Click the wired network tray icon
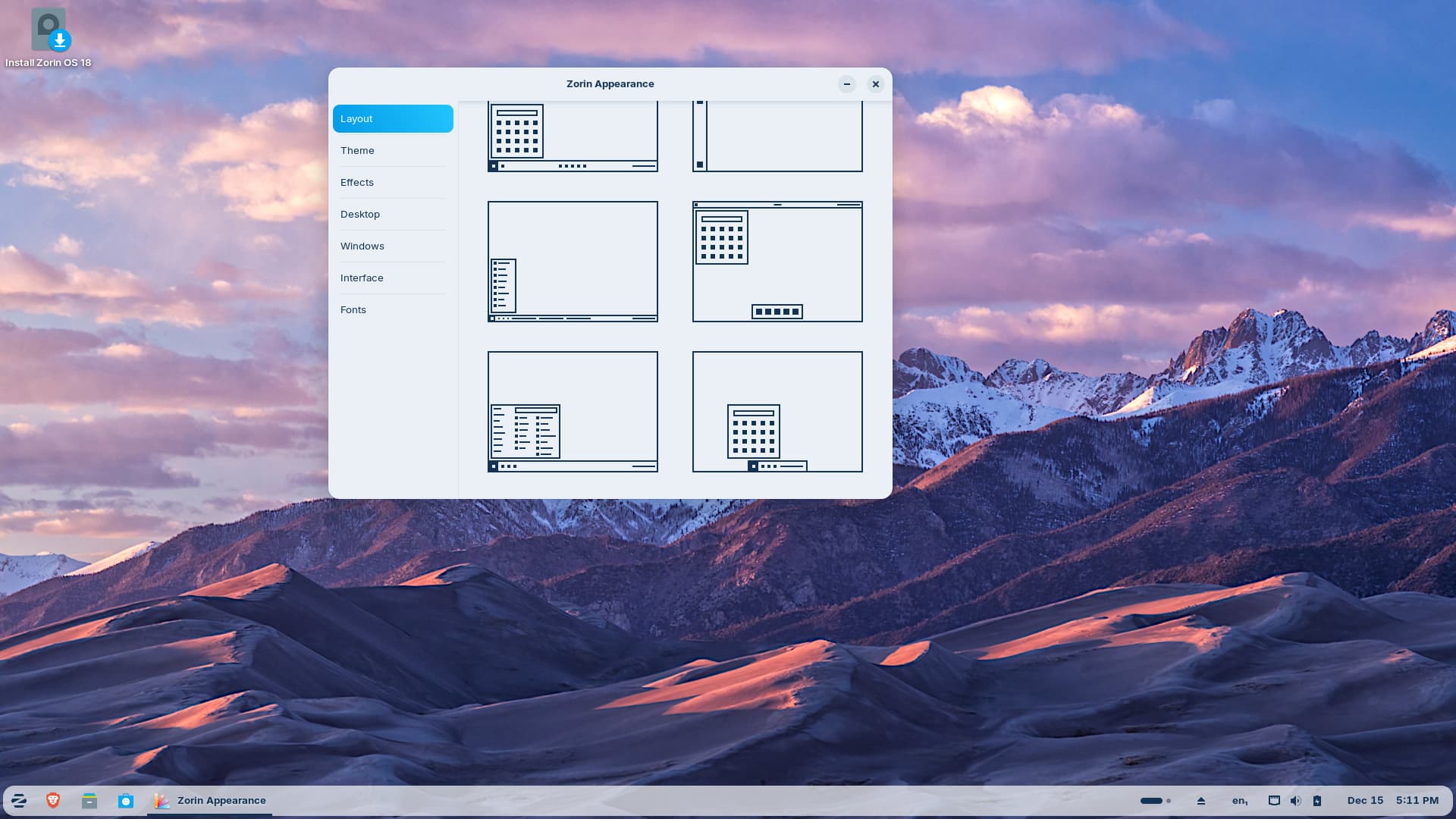 point(1274,800)
